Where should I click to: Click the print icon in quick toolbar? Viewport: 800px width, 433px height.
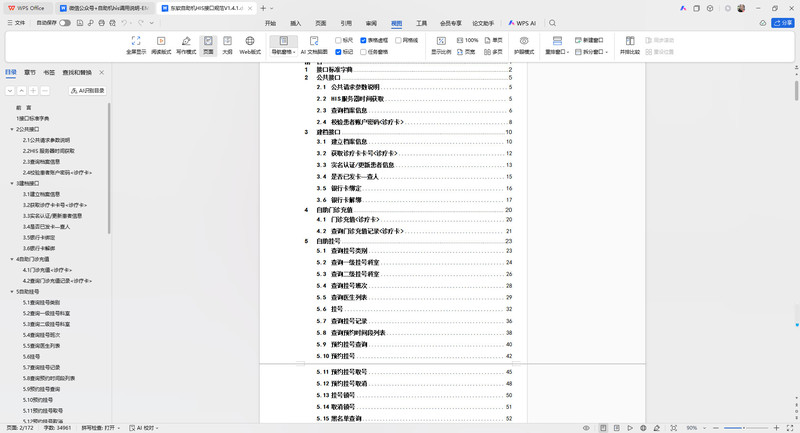[x=102, y=23]
